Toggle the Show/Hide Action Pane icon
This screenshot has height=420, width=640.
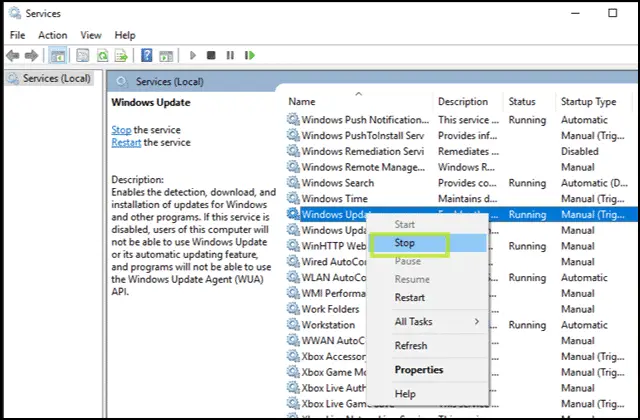166,56
